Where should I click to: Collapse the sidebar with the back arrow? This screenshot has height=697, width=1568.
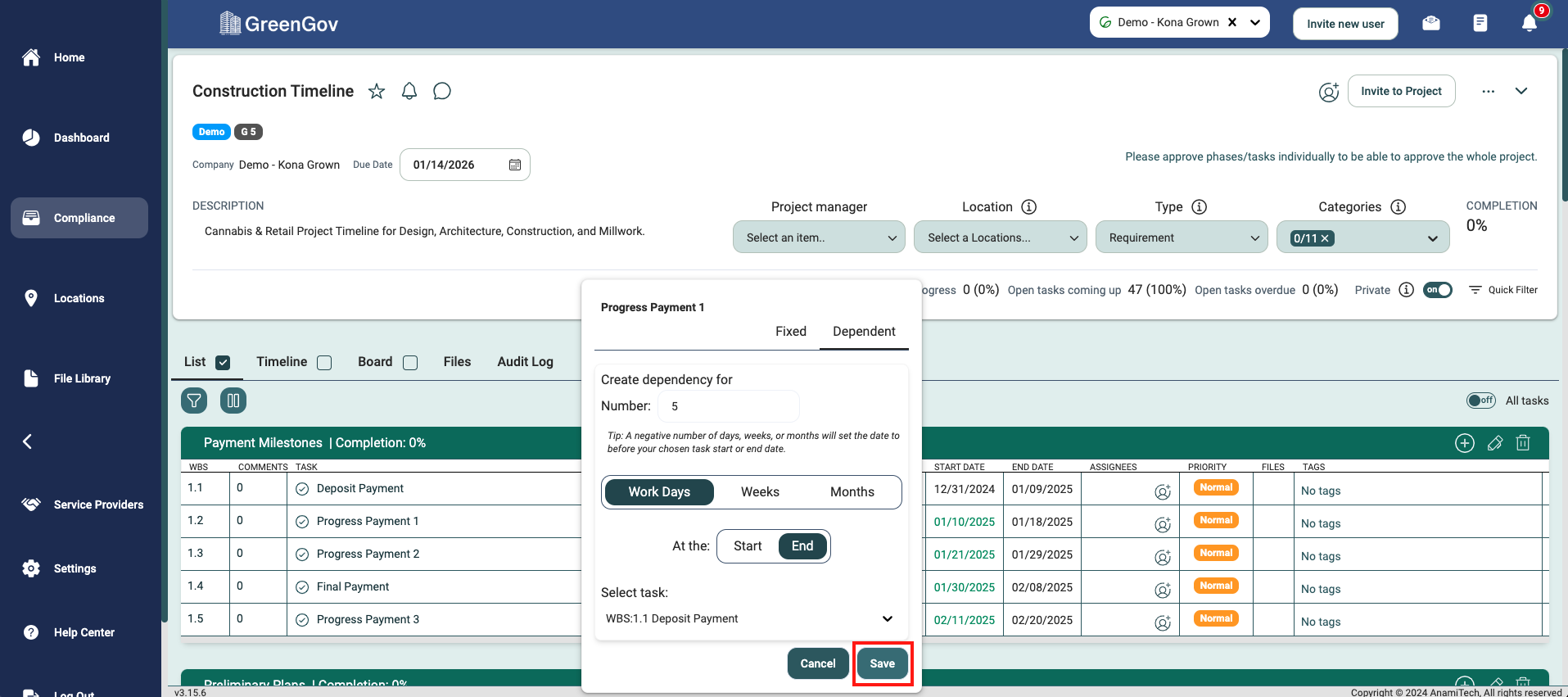coord(27,441)
